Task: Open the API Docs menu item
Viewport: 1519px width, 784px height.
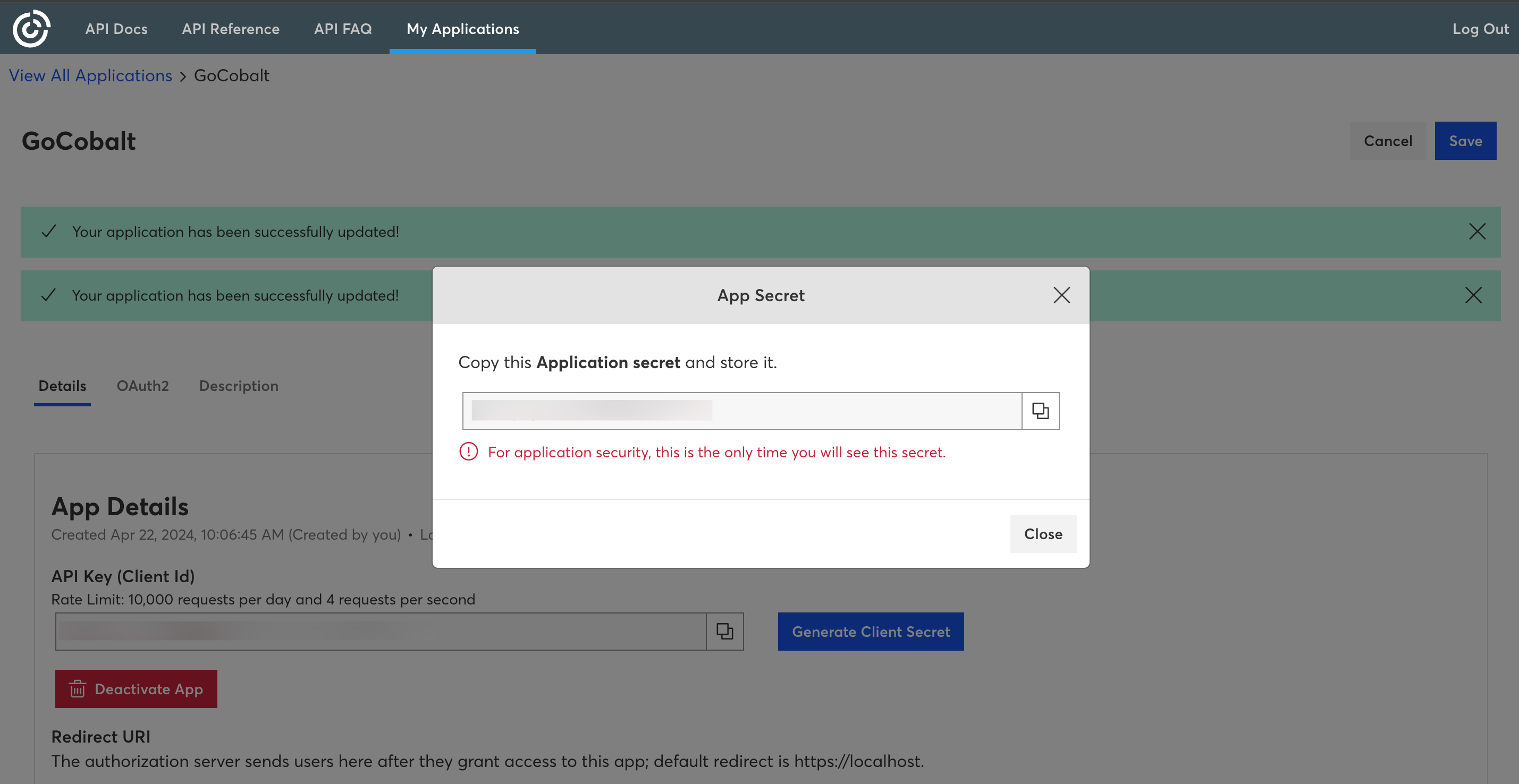Action: point(116,28)
